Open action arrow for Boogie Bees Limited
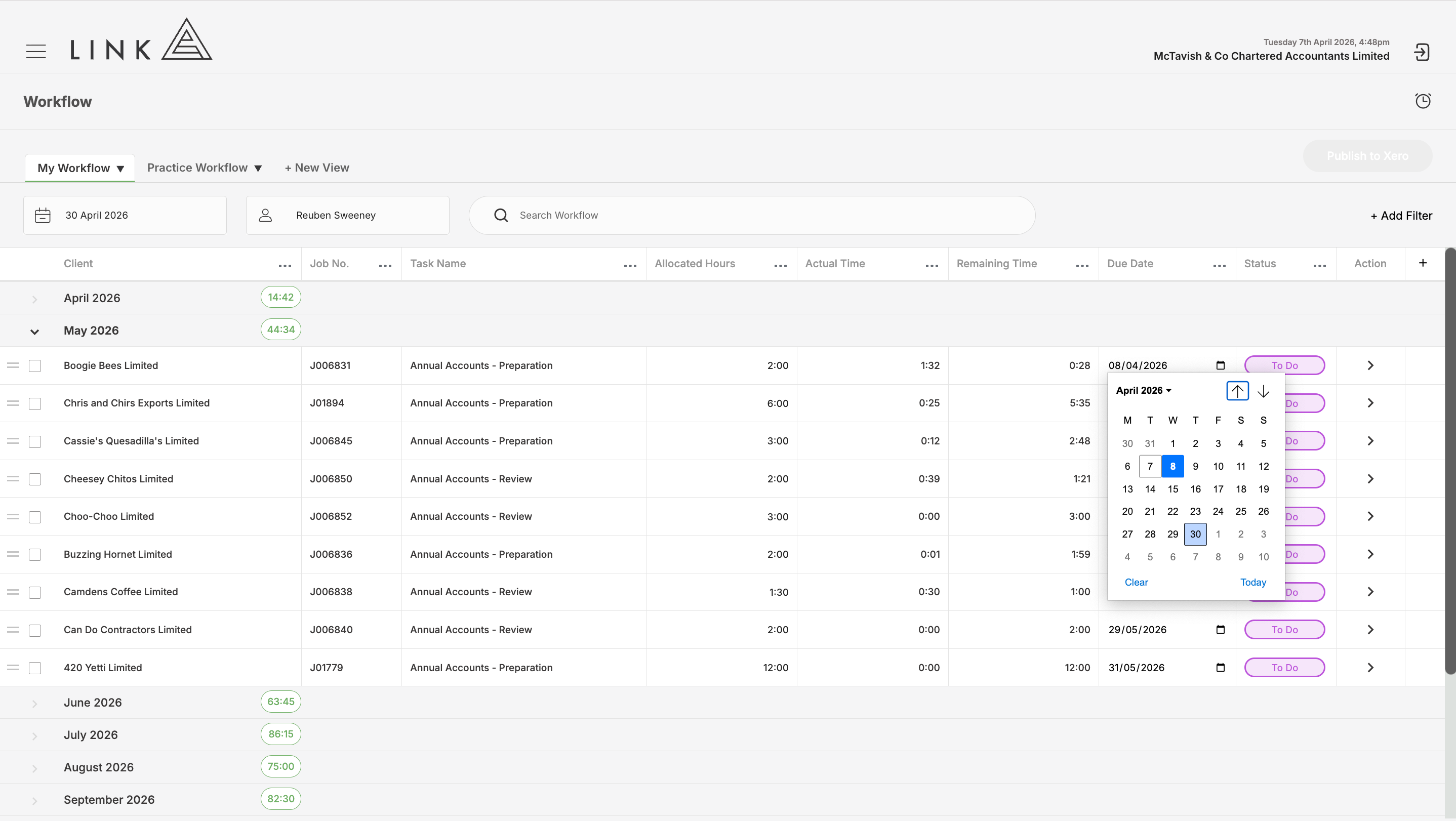1456x821 pixels. (1370, 365)
